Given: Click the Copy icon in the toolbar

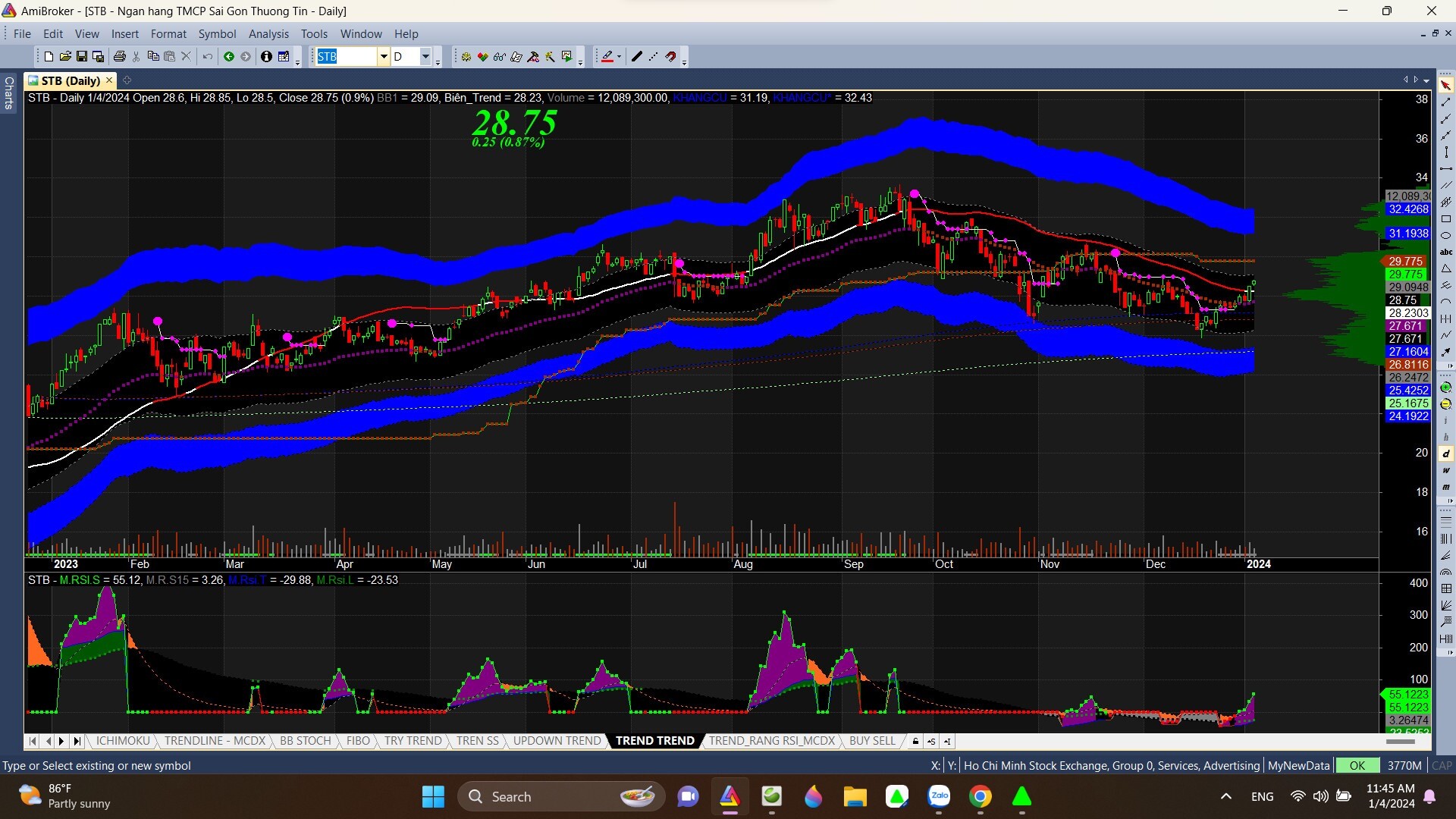Looking at the screenshot, I should pos(153,57).
